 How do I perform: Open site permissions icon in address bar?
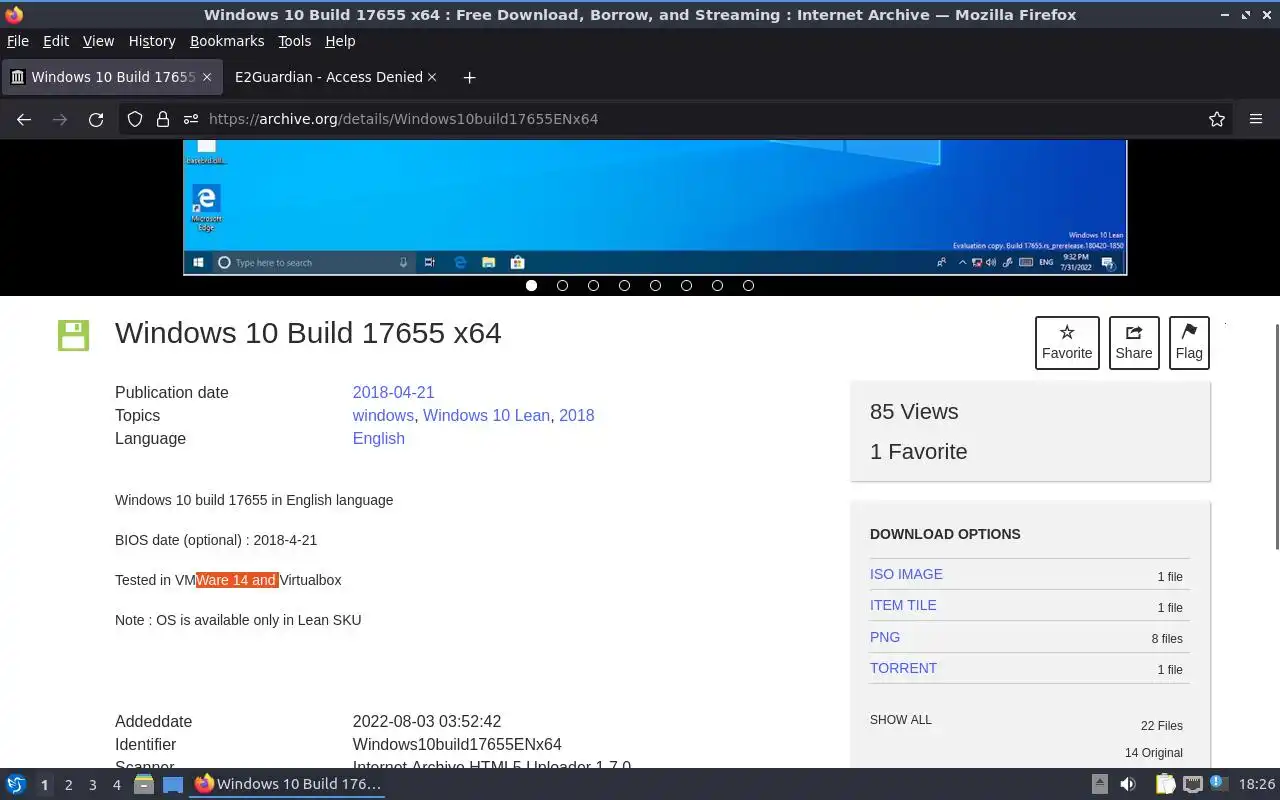pos(190,119)
